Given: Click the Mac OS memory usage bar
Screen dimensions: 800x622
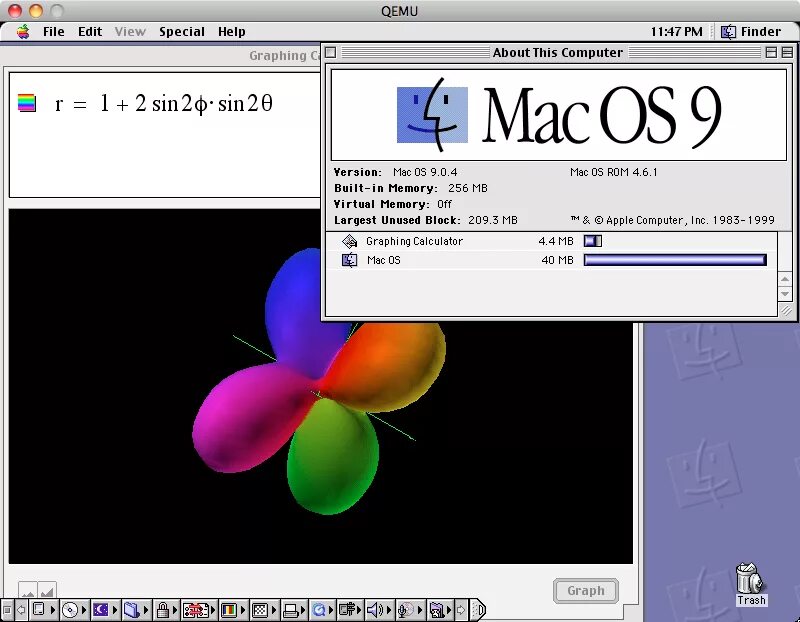Looking at the screenshot, I should click(675, 260).
